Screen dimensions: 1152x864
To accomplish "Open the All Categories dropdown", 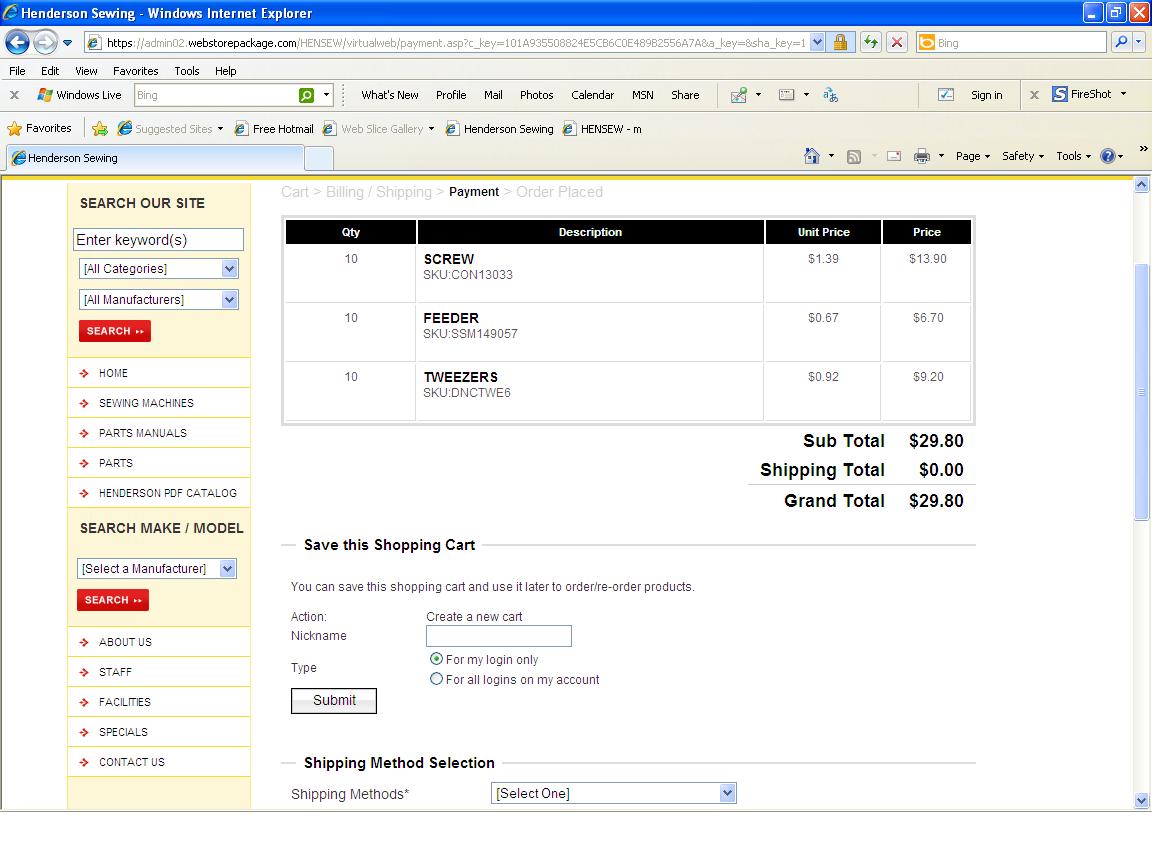I will point(158,269).
